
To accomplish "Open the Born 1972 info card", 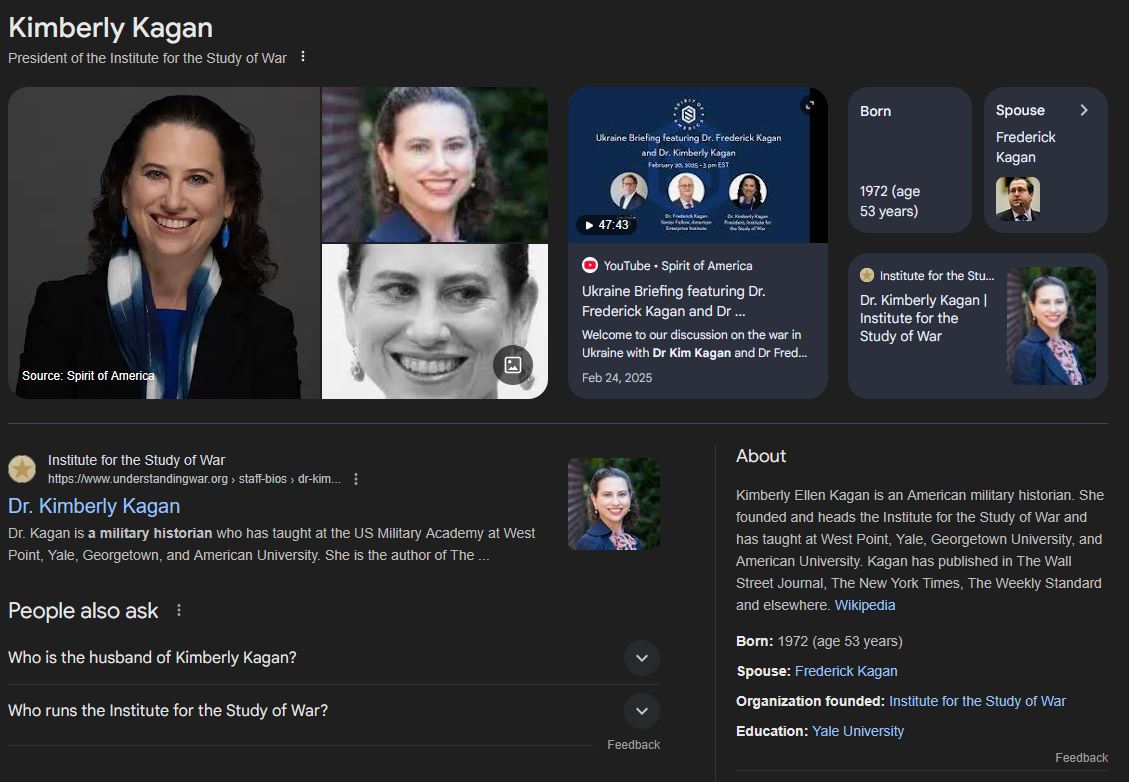I will (x=910, y=160).
